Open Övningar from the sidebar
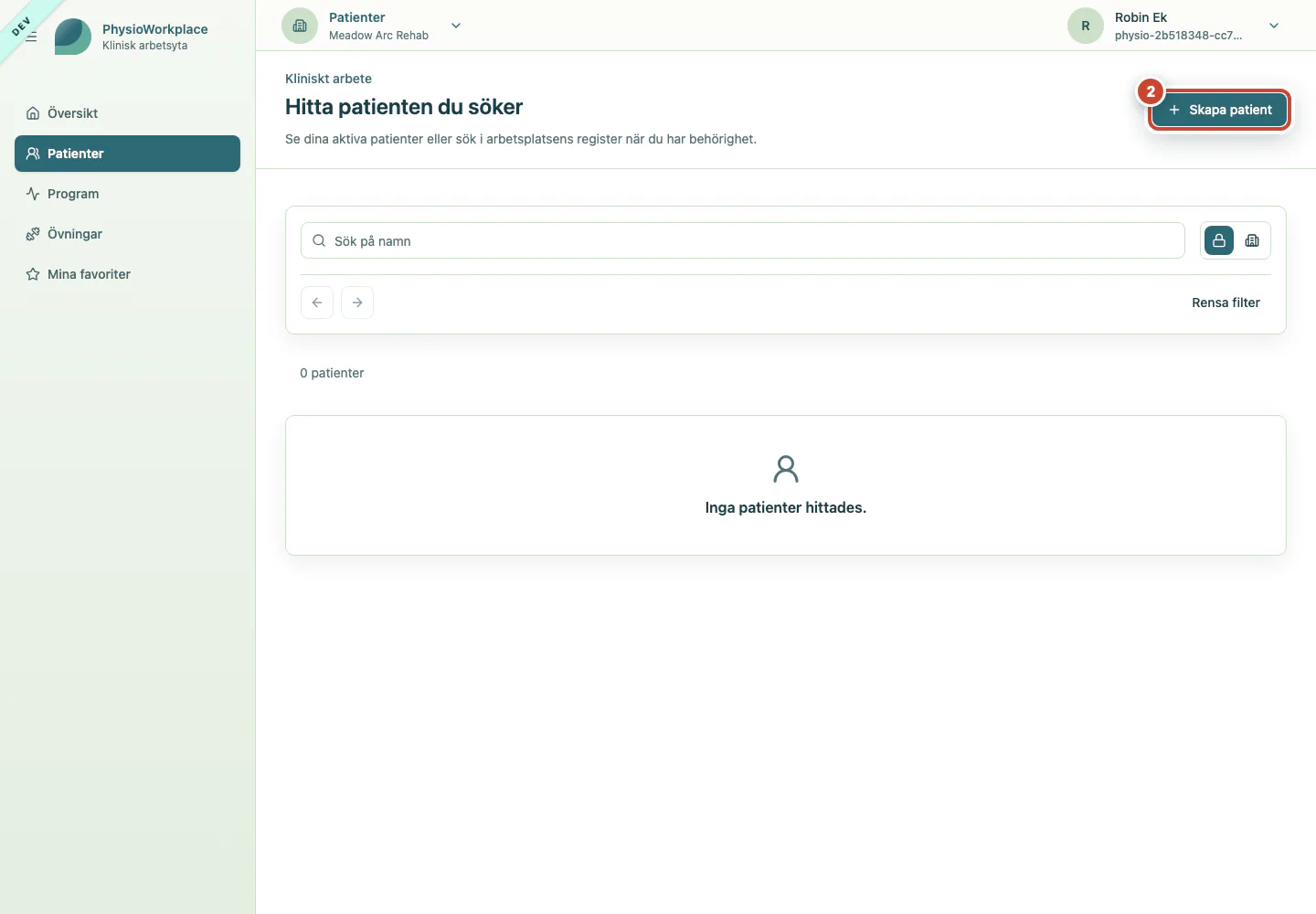This screenshot has width=1316, height=914. [127, 234]
